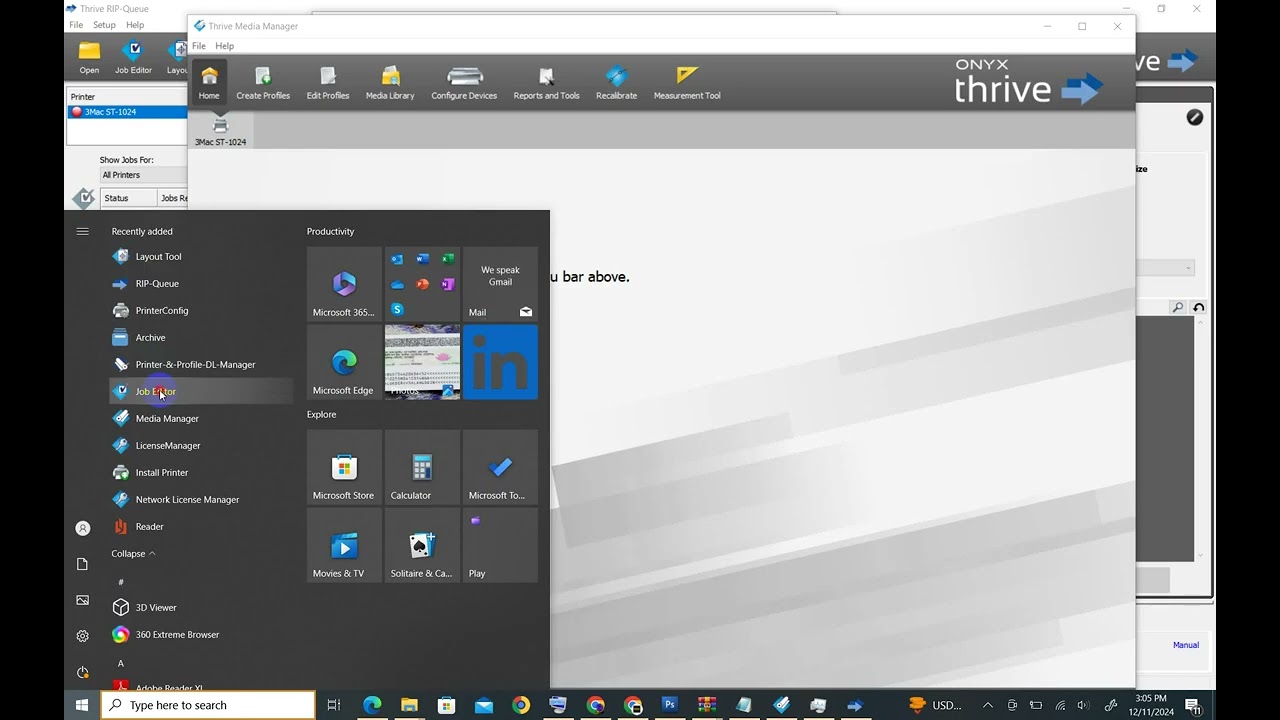Screen dimensions: 1280x720
Task: Open the Microsoft Edge tile
Action: (x=344, y=362)
